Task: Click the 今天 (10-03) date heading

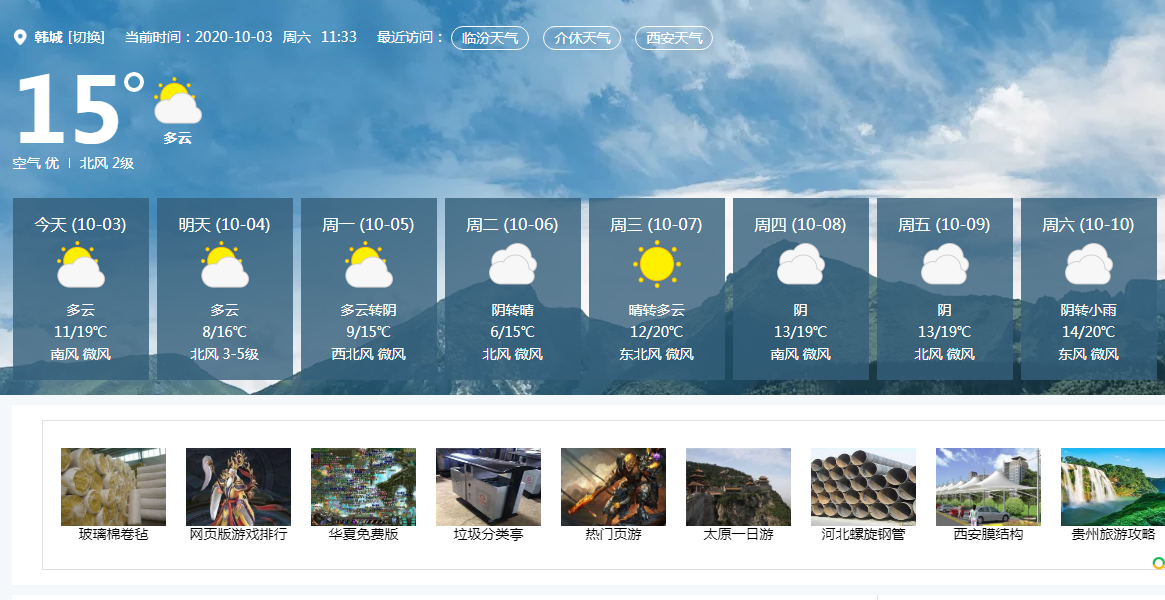Action: coord(80,224)
